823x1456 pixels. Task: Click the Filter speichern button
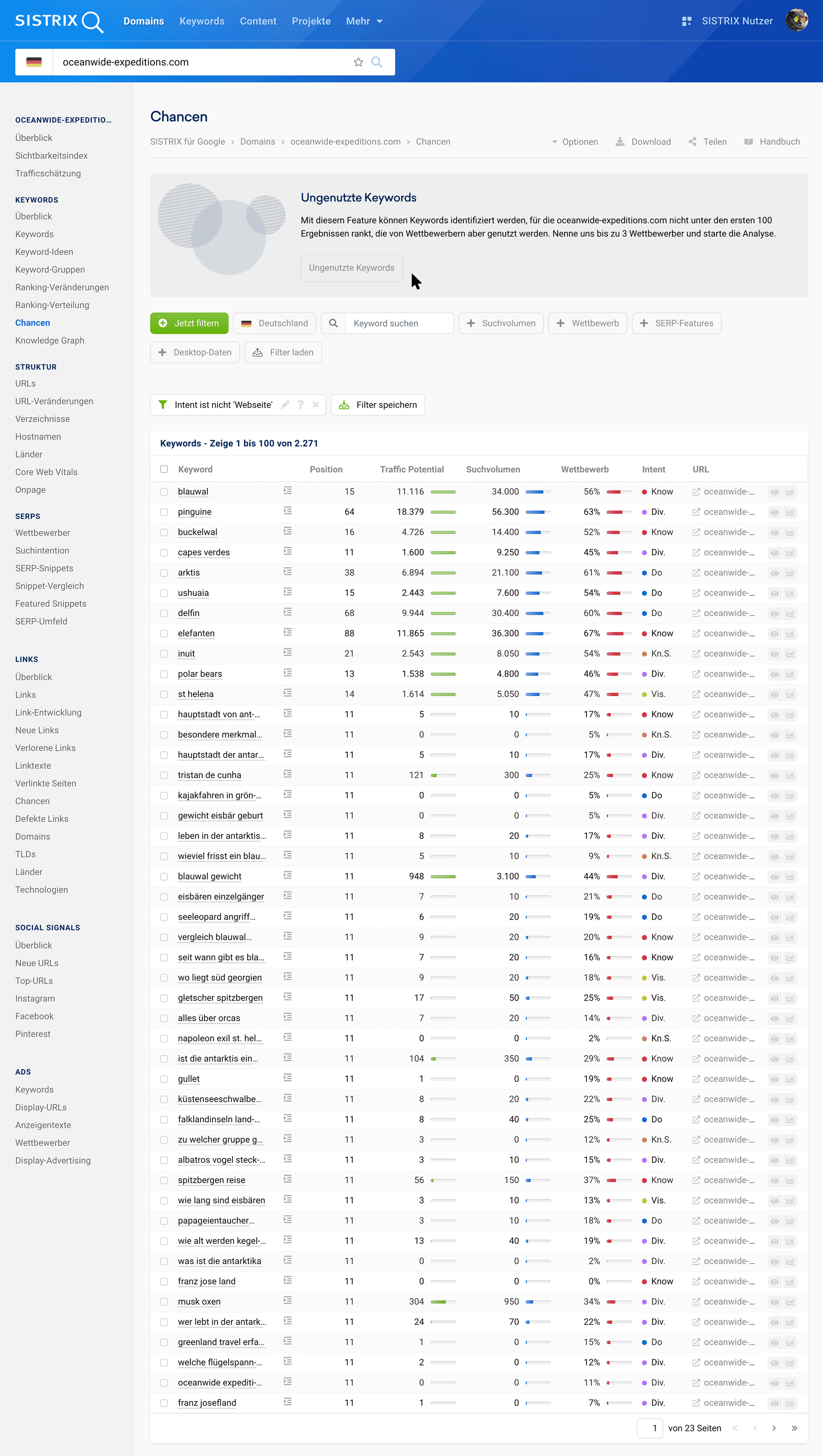coord(378,404)
